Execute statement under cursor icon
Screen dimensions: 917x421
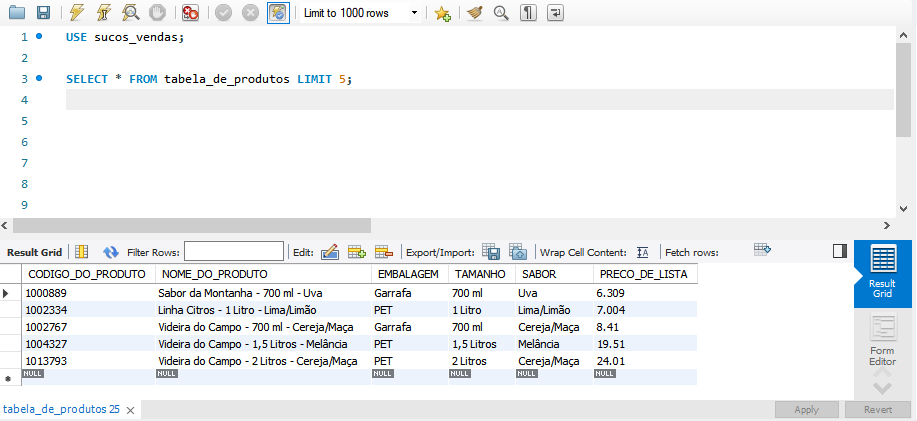[104, 13]
